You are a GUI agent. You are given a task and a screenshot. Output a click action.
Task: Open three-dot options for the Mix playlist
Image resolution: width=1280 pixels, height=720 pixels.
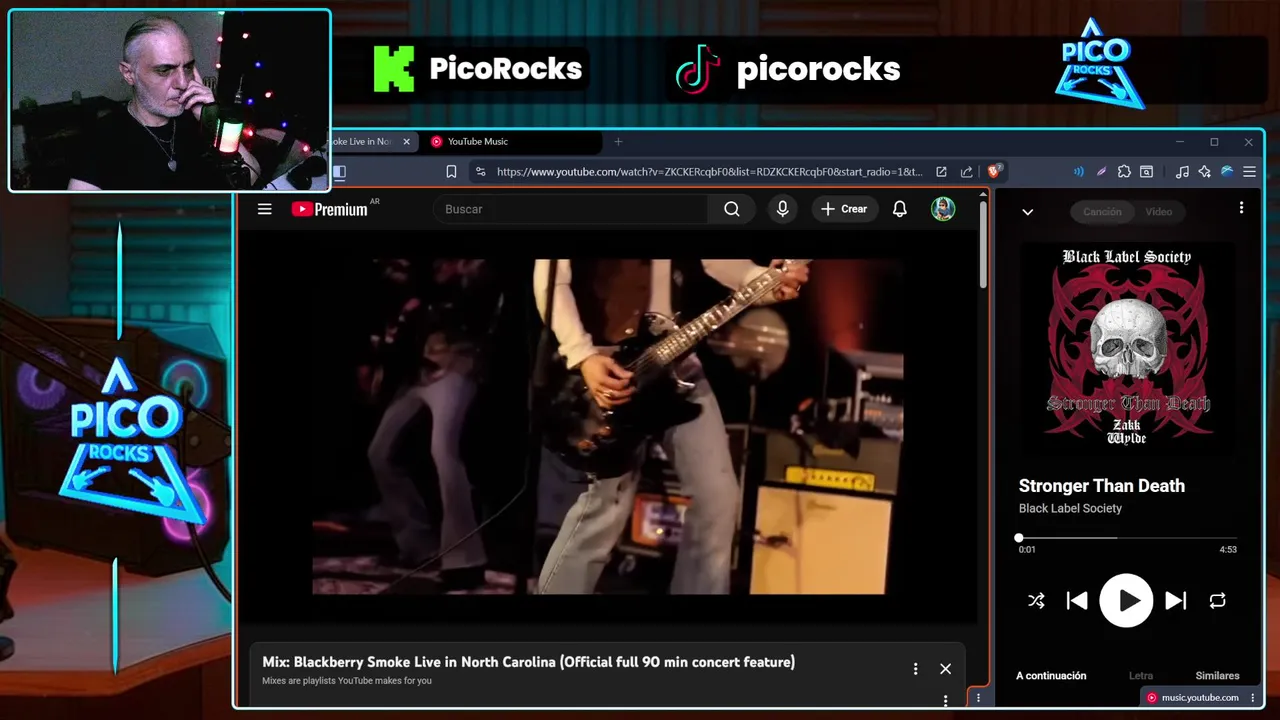click(x=915, y=669)
